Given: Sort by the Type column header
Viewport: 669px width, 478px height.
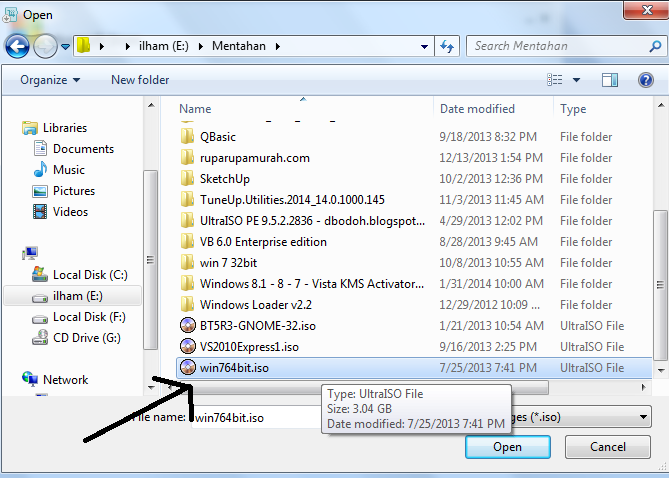Looking at the screenshot, I should (573, 109).
